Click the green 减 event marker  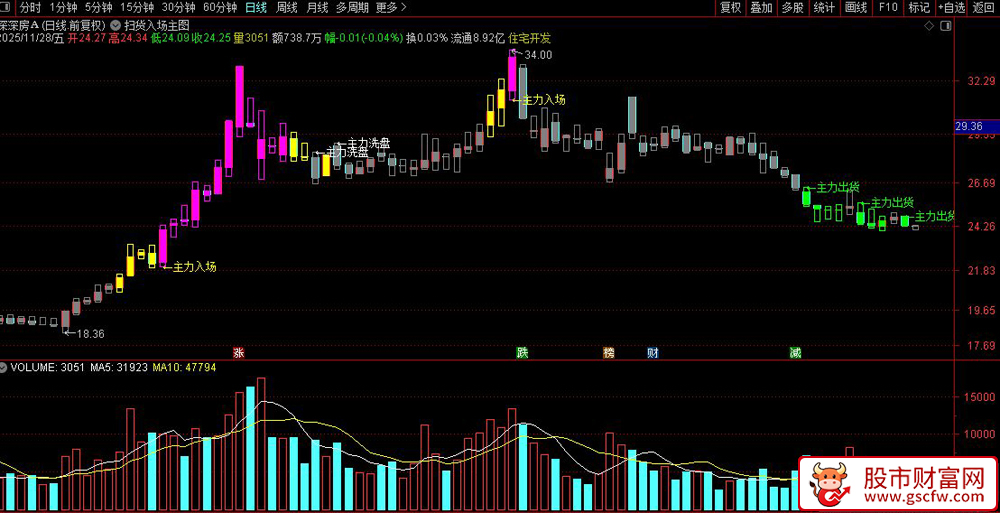coord(794,352)
